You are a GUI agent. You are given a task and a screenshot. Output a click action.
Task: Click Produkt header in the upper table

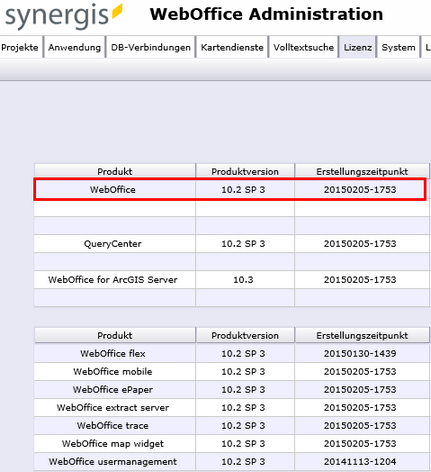coord(115,171)
